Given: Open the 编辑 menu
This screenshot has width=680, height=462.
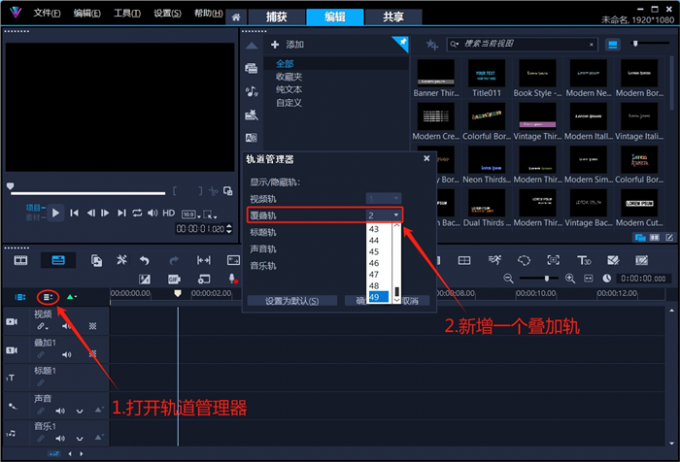Looking at the screenshot, I should [87, 13].
